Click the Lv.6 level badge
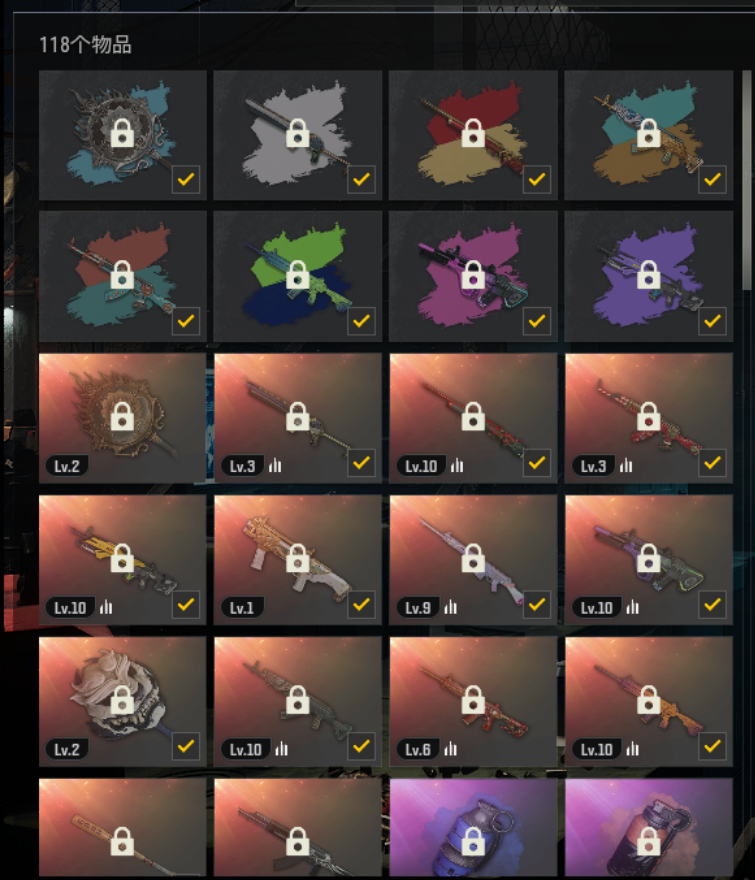This screenshot has width=755, height=880. [418, 749]
